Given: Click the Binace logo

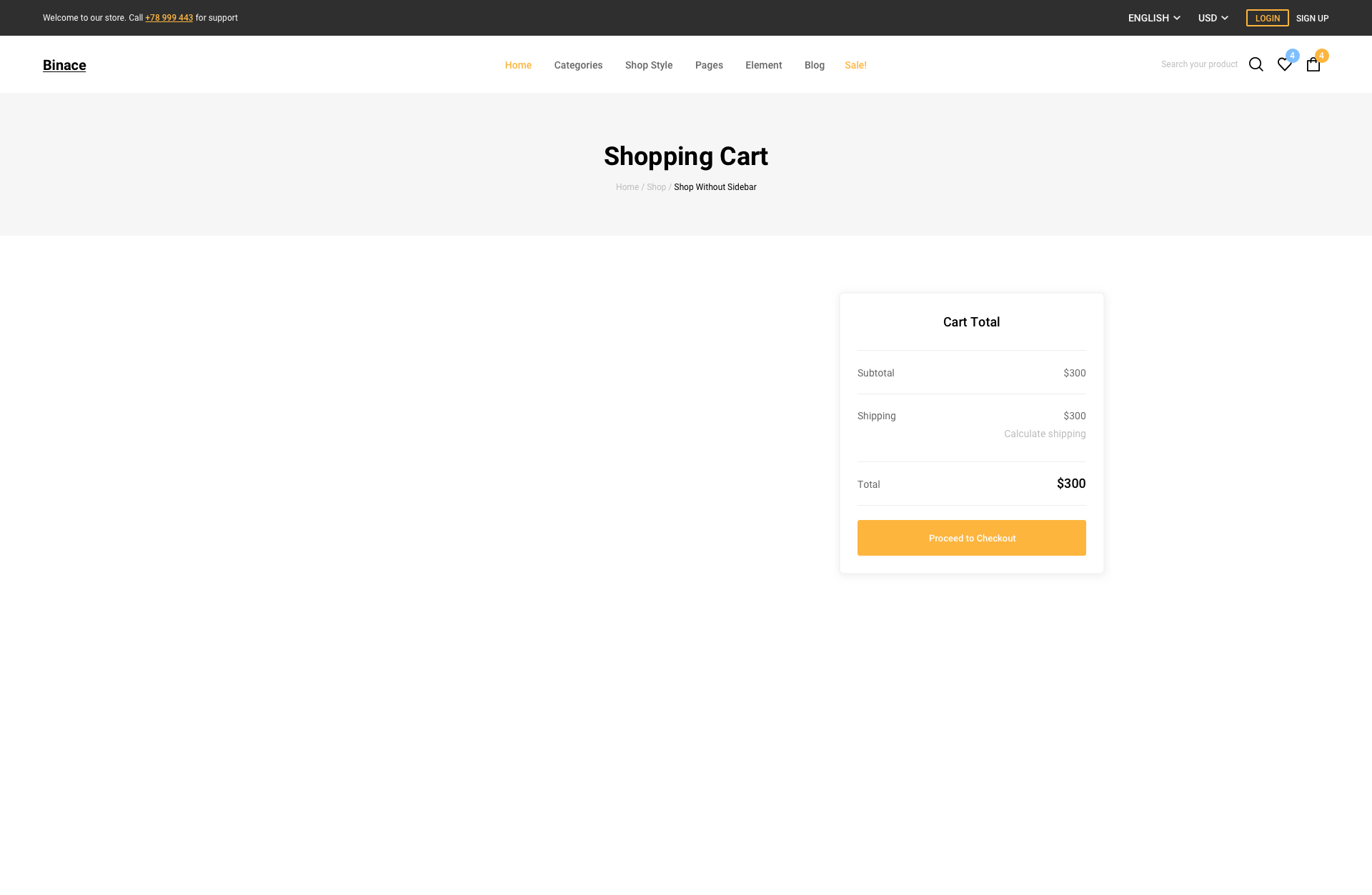Looking at the screenshot, I should click(x=64, y=65).
